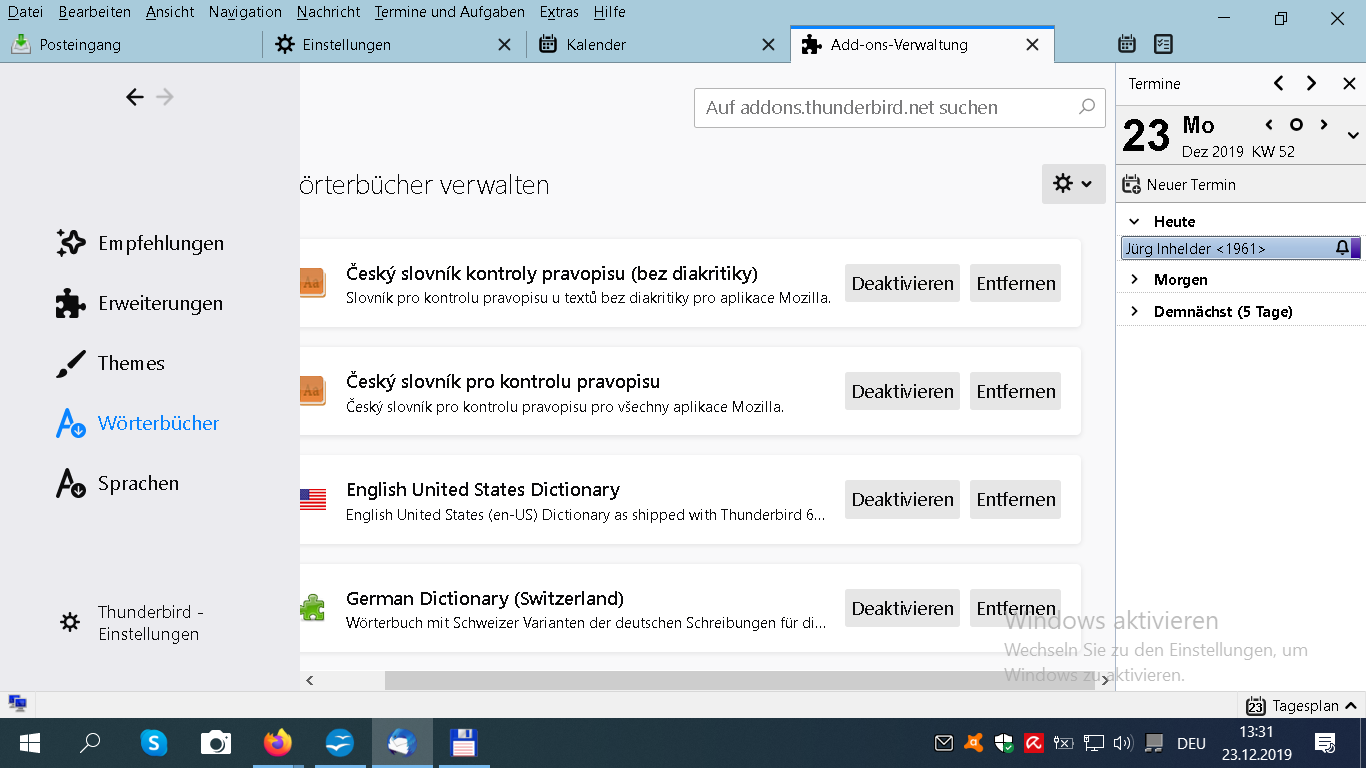
Task: Click the US flag icon of English Dictionary
Action: tap(313, 499)
